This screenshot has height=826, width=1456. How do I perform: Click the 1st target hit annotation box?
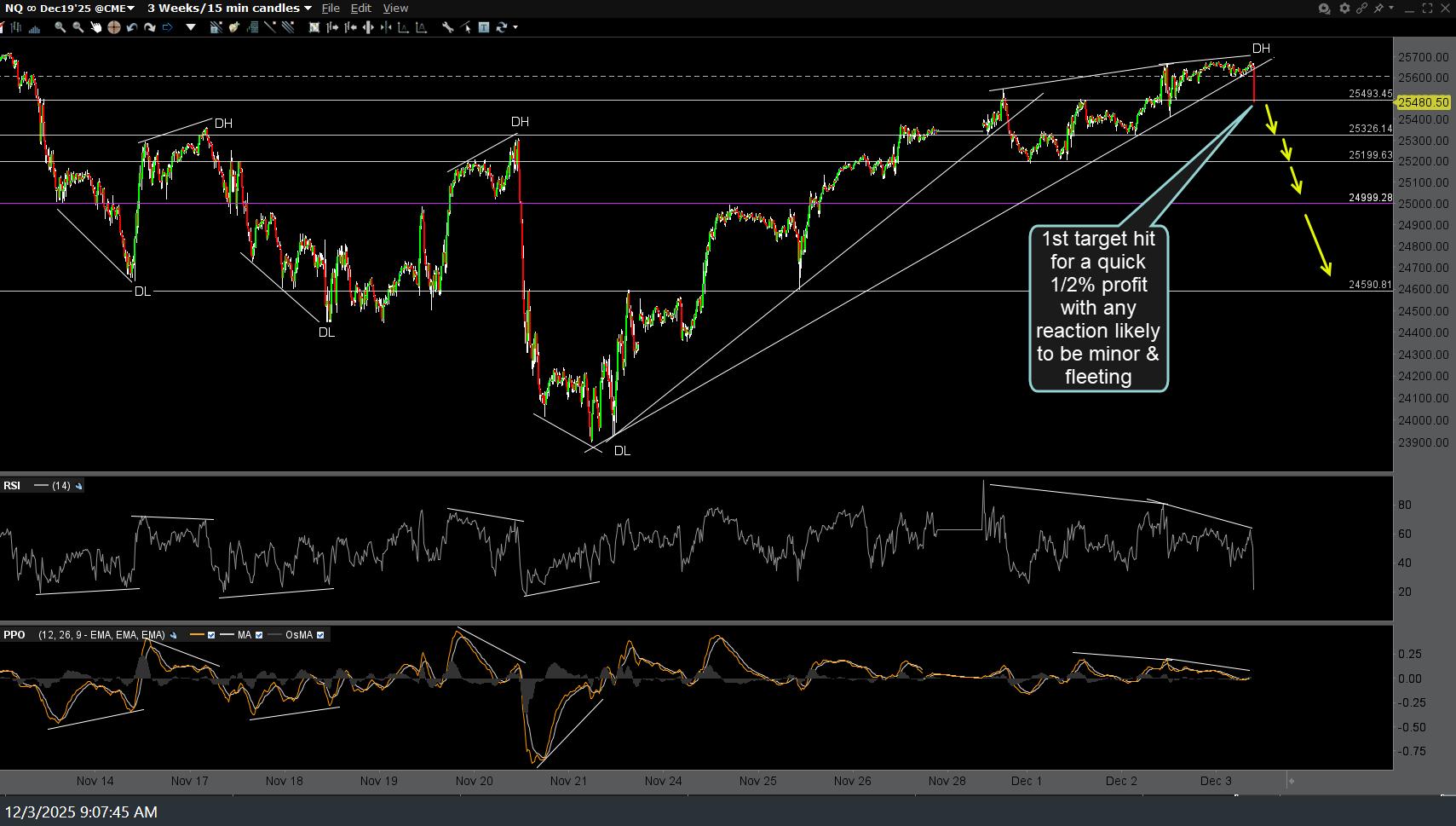click(x=1098, y=308)
